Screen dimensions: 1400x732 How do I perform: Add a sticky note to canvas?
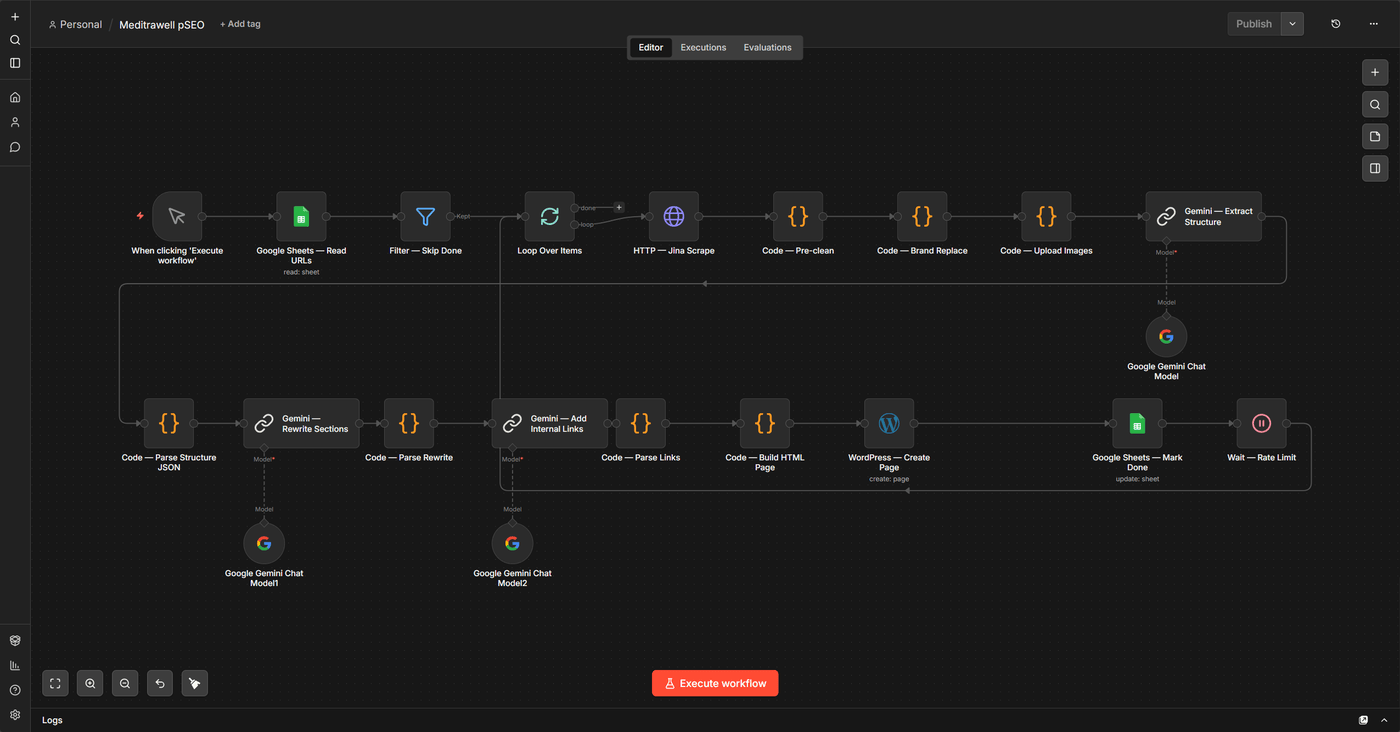[x=1375, y=136]
